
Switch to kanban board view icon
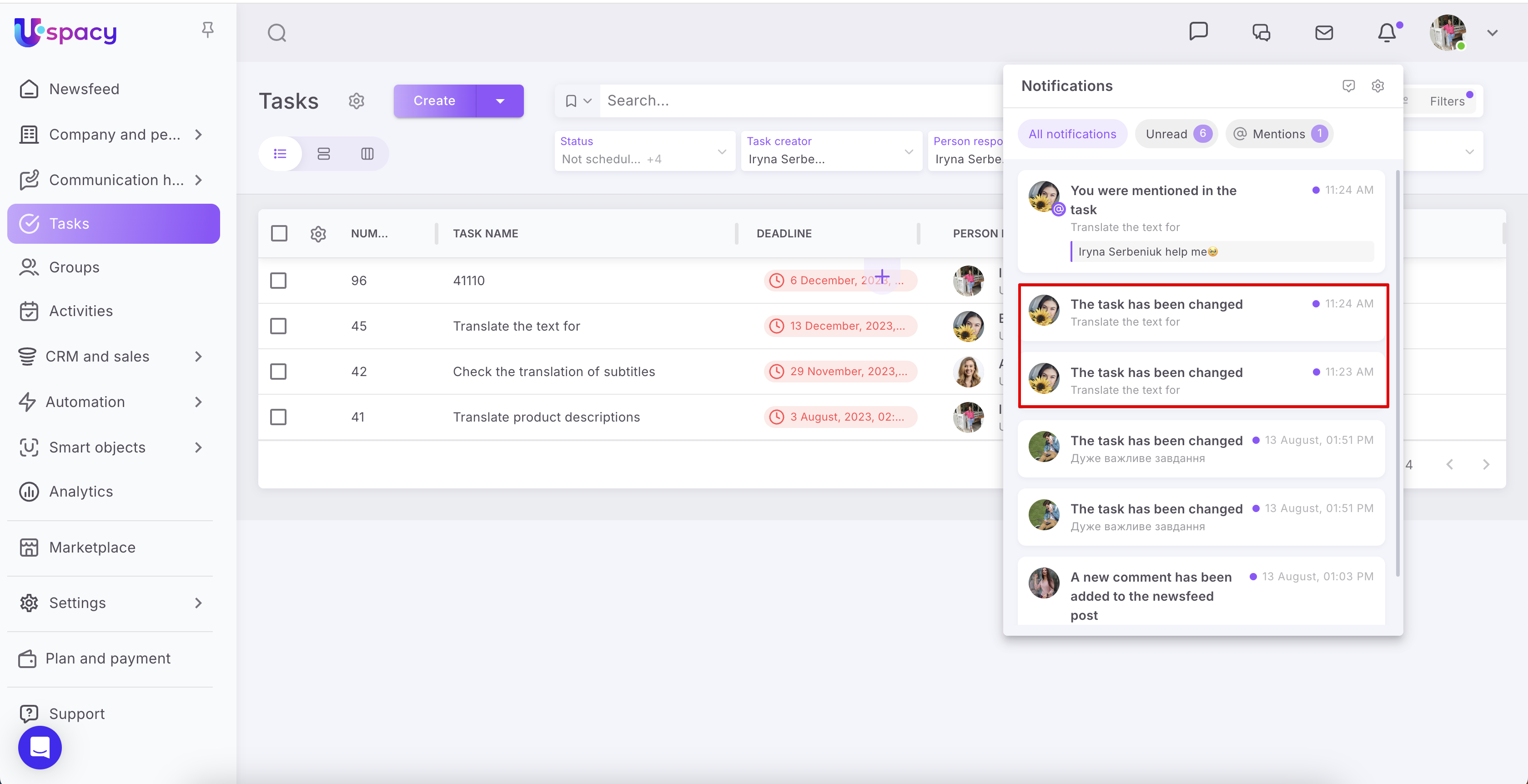367,154
